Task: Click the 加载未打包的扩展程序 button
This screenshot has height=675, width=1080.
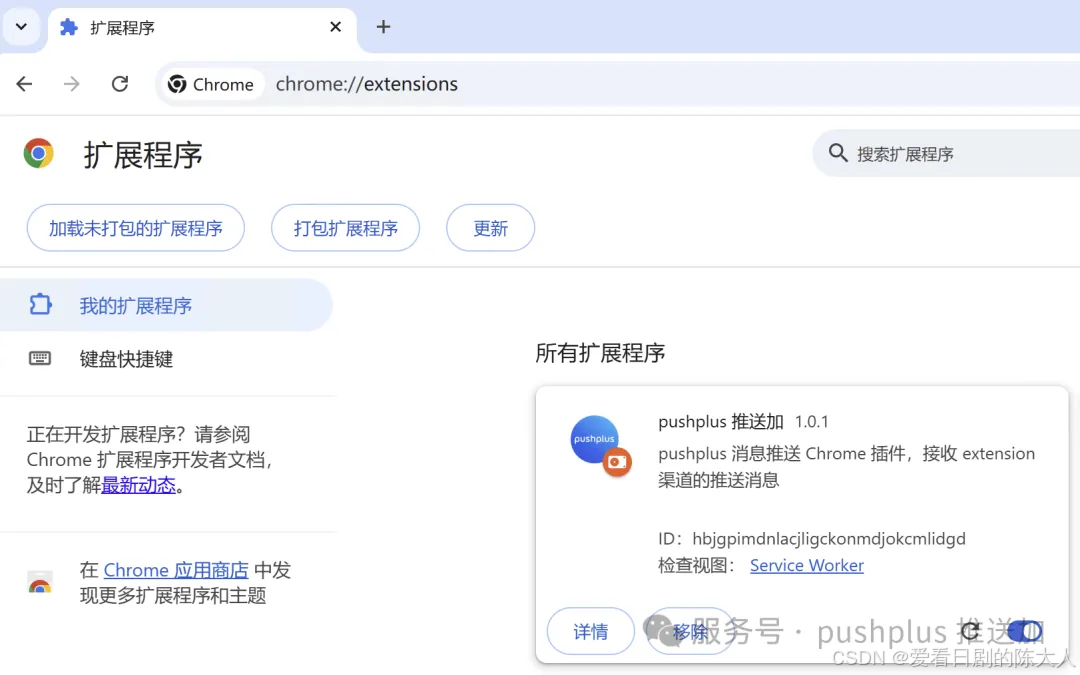Action: coord(135,227)
